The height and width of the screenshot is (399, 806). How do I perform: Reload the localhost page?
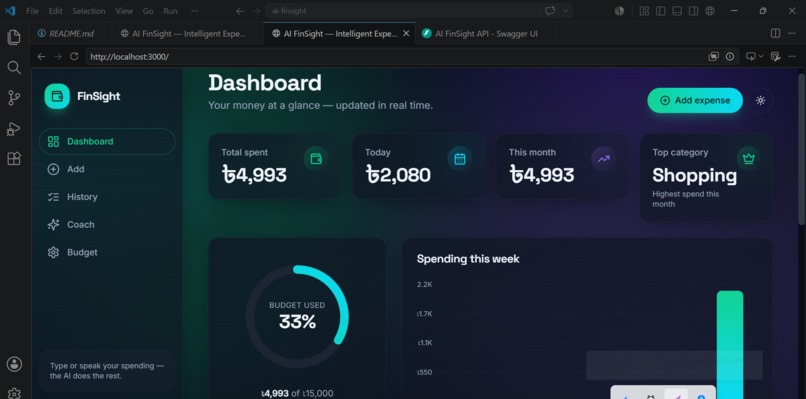pyautogui.click(x=74, y=57)
